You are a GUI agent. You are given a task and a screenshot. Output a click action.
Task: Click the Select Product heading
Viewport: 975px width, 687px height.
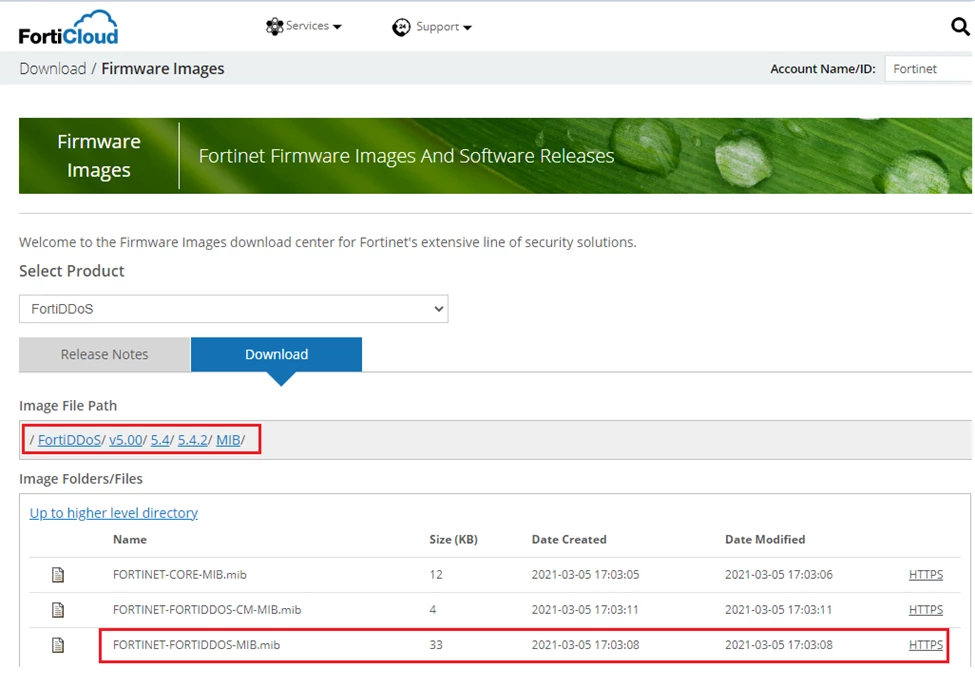[72, 271]
